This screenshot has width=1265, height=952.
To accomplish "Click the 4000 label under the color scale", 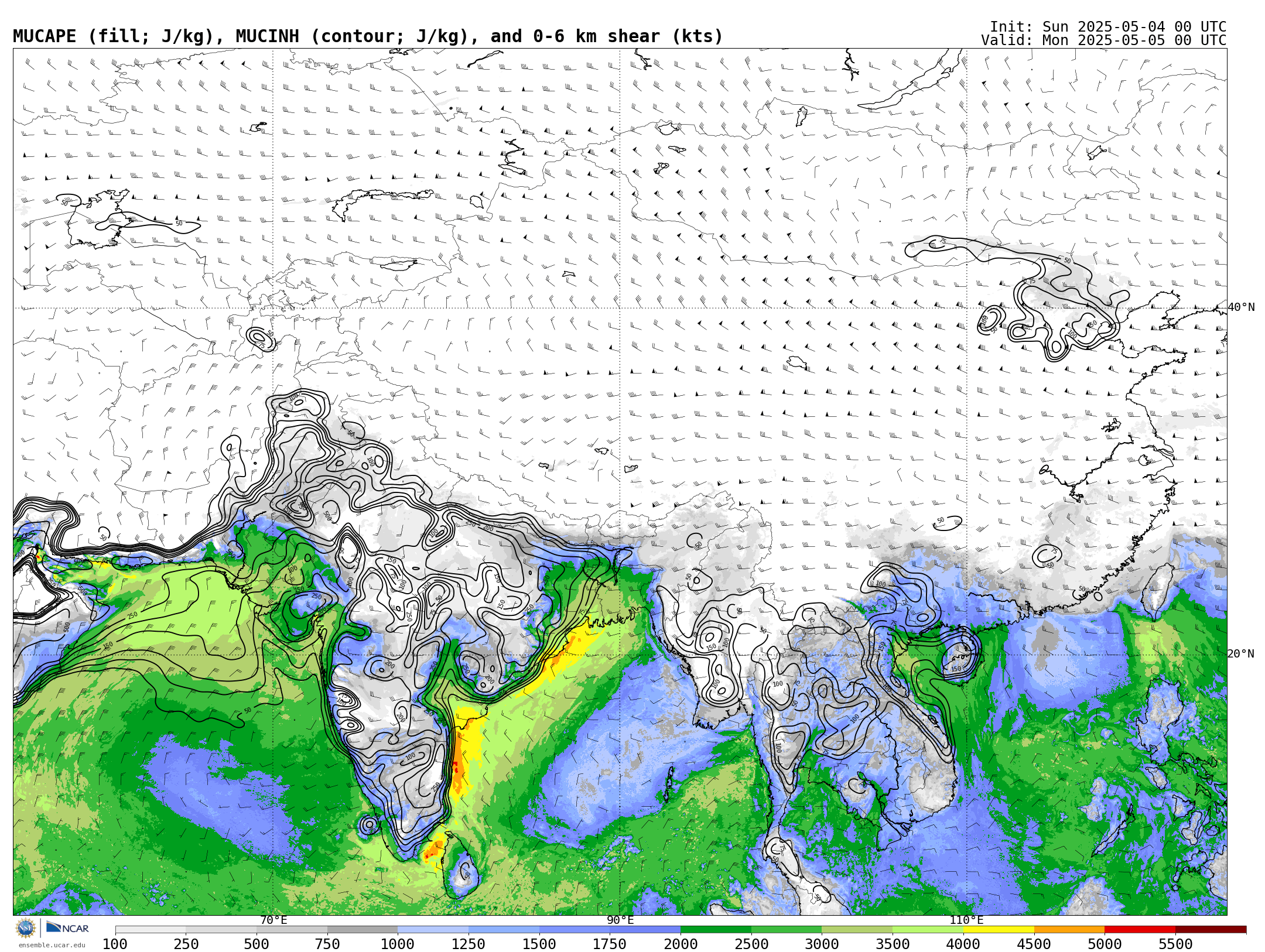I will point(963,944).
